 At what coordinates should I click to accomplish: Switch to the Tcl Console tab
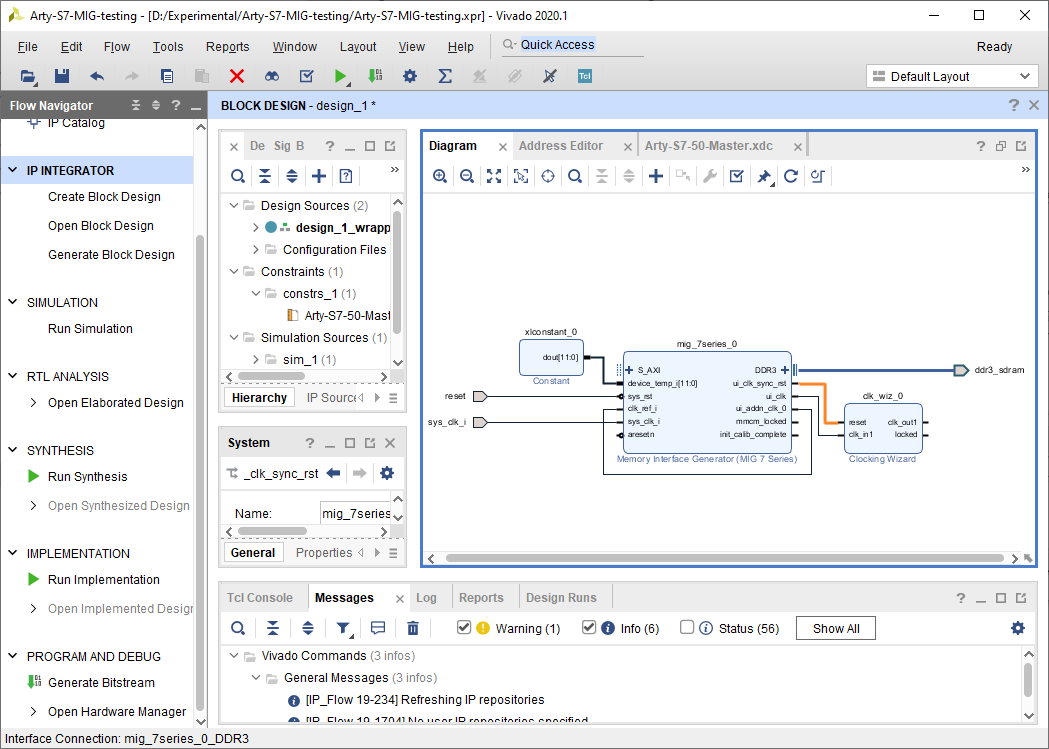tap(260, 598)
